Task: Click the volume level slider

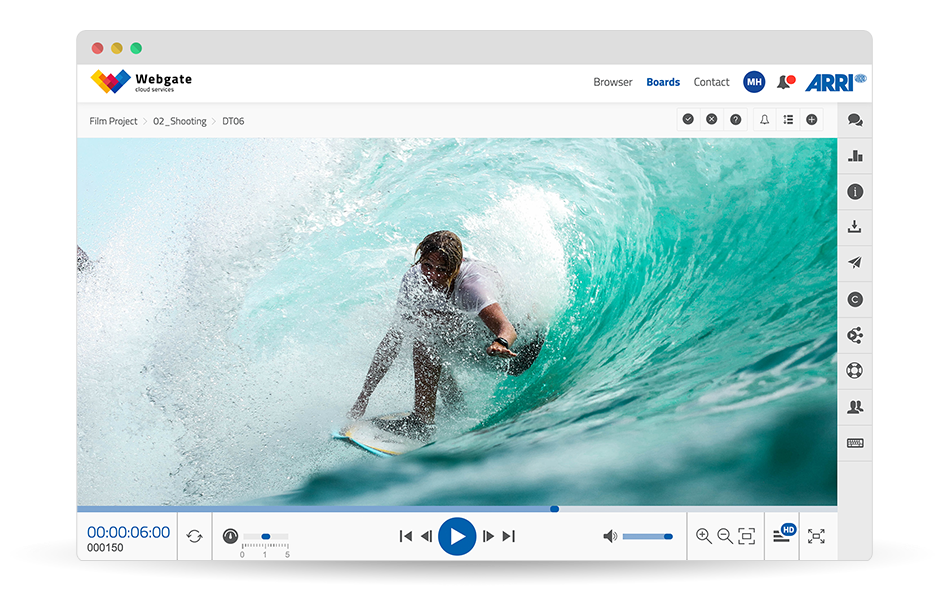Action: [646, 537]
